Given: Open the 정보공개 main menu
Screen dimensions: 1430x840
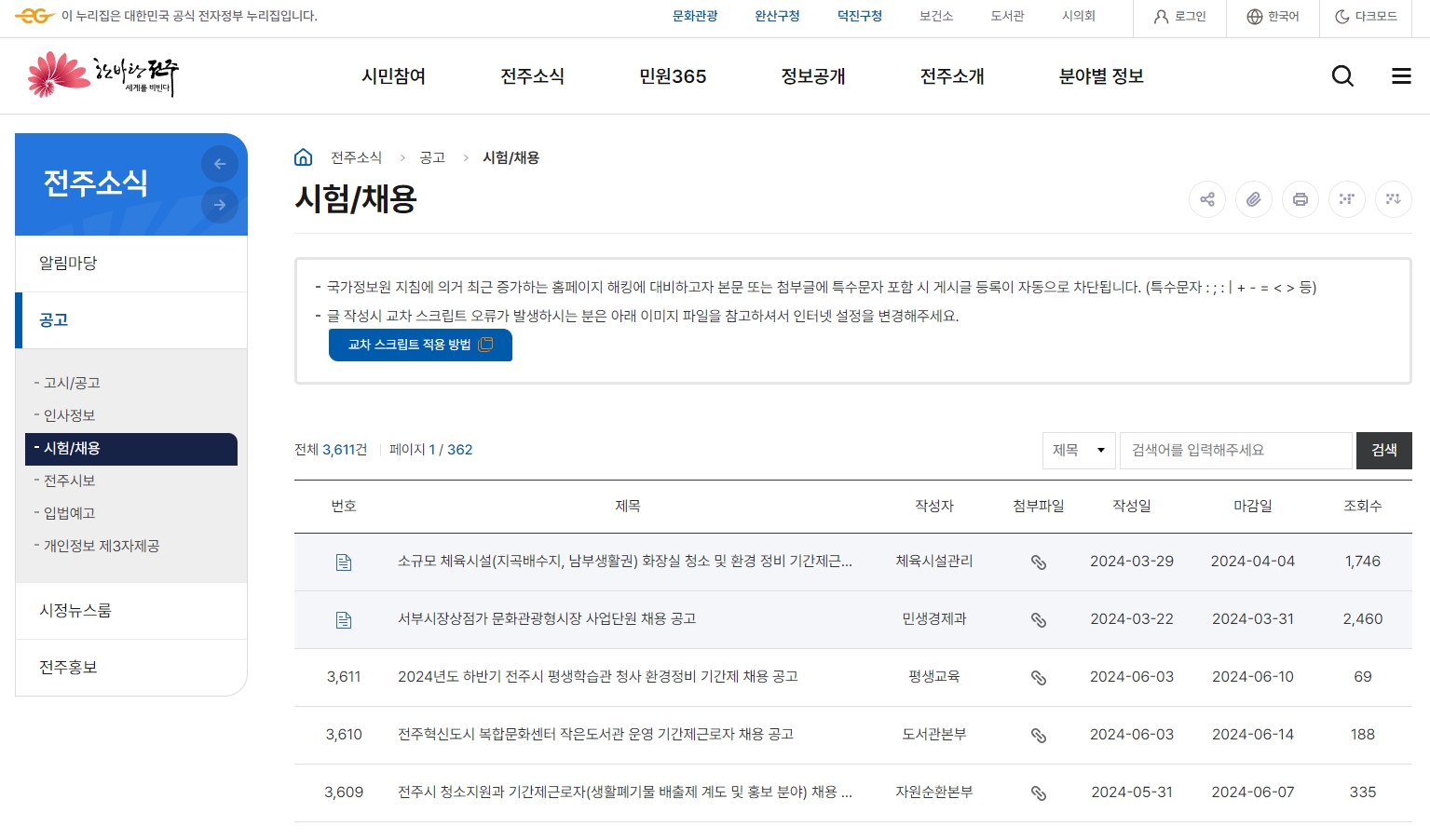Looking at the screenshot, I should point(812,76).
